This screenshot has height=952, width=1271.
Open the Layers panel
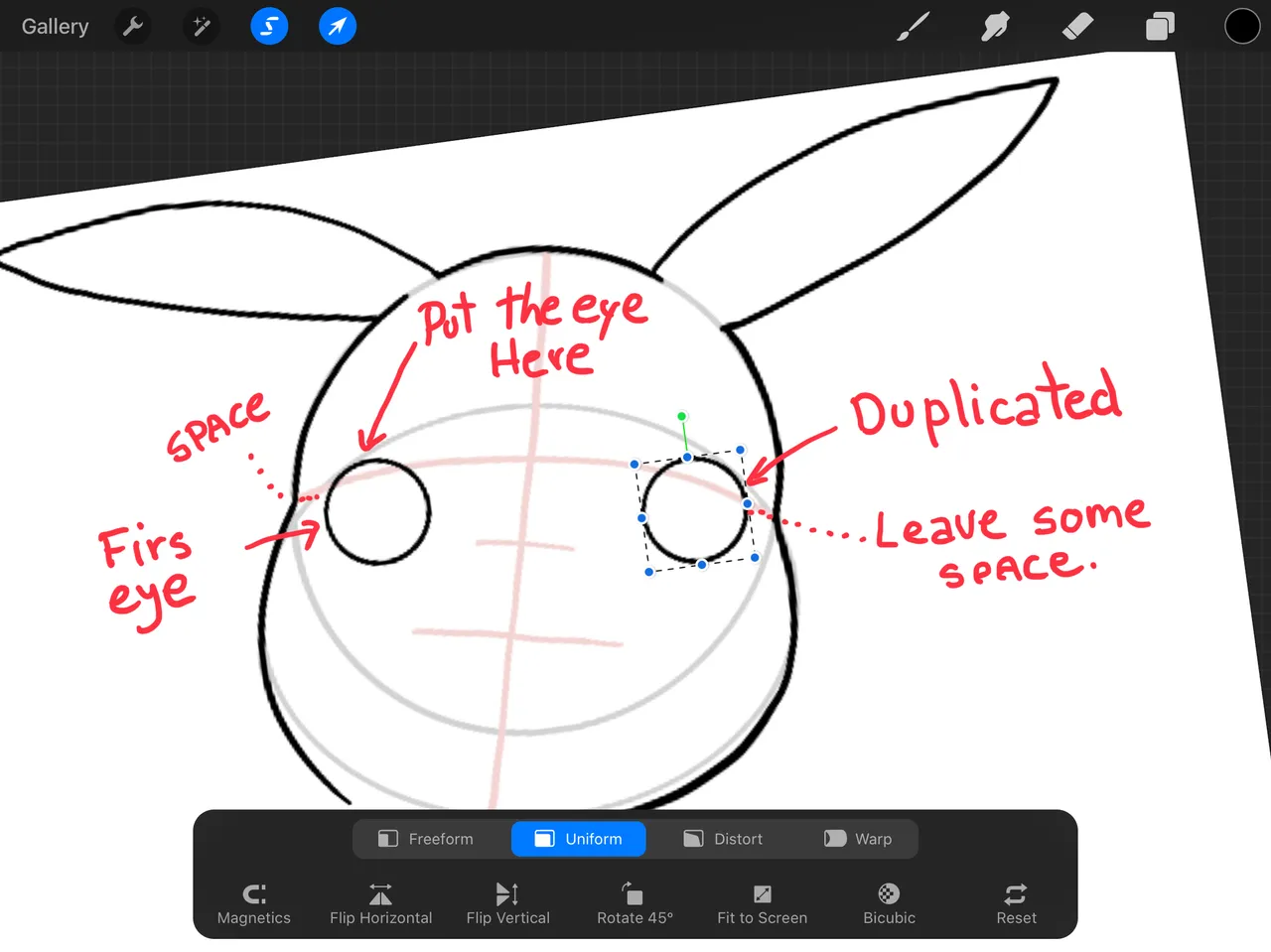[x=1160, y=27]
